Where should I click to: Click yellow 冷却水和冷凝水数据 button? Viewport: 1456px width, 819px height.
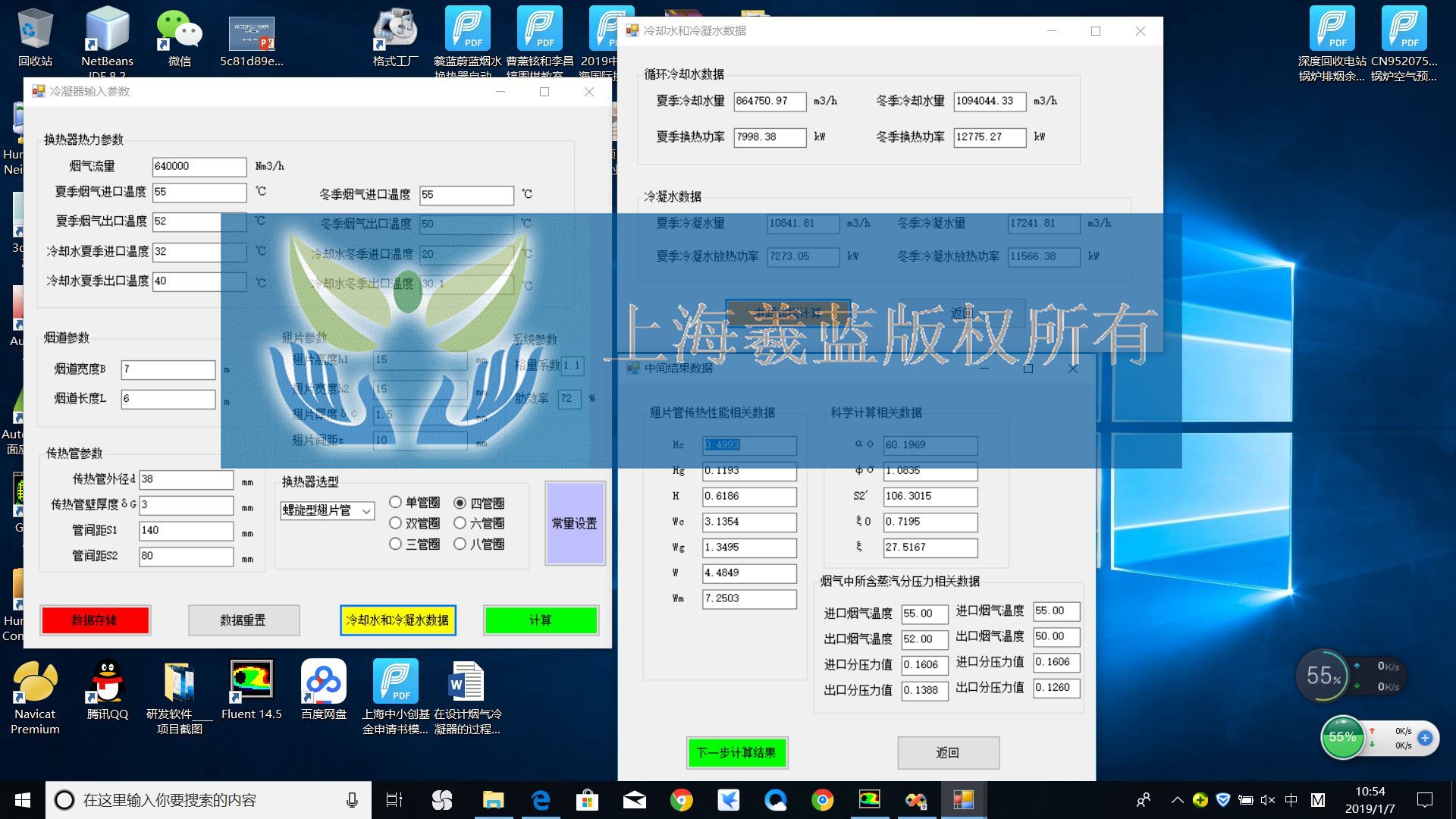pyautogui.click(x=397, y=620)
